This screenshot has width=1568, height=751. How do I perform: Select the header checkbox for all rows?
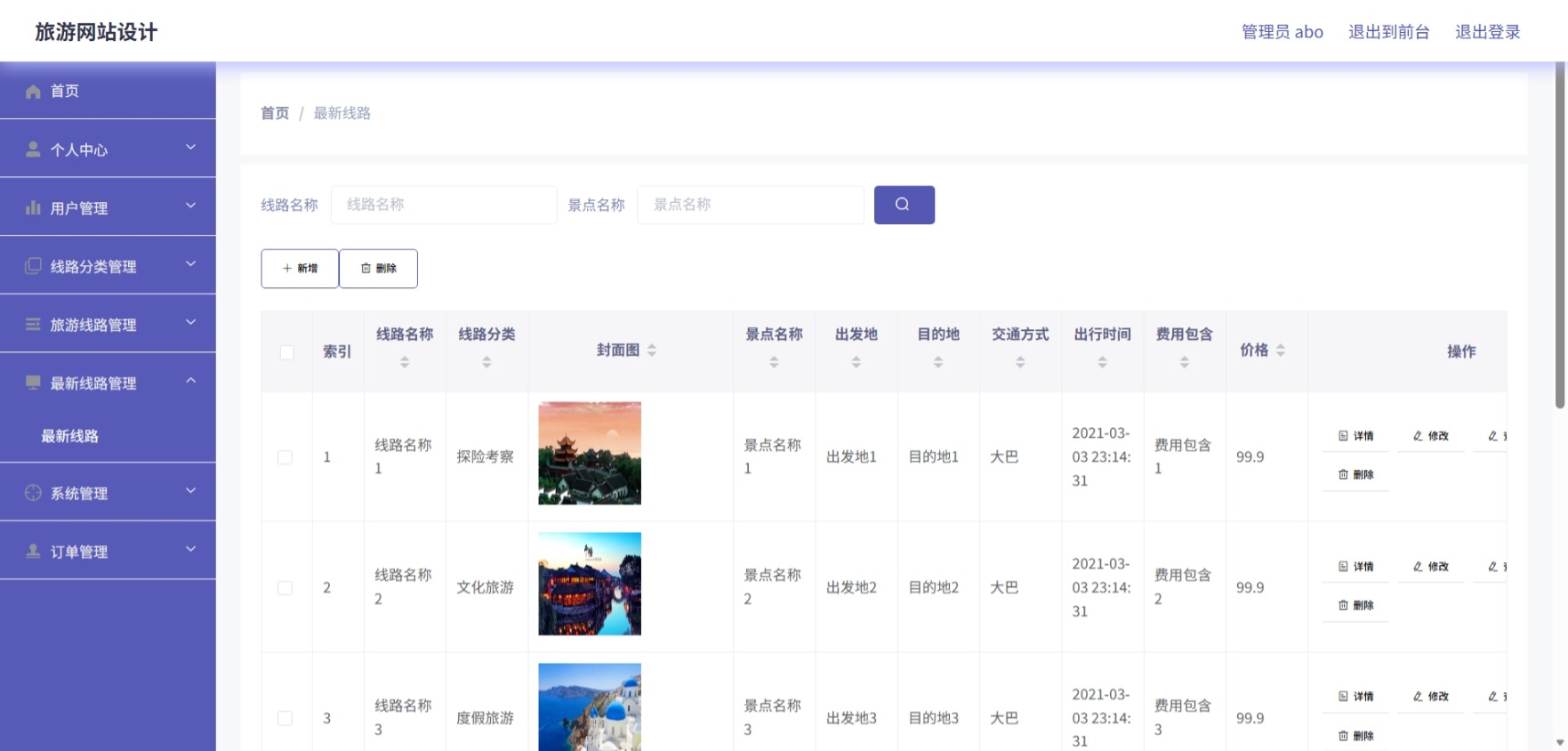pos(286,352)
